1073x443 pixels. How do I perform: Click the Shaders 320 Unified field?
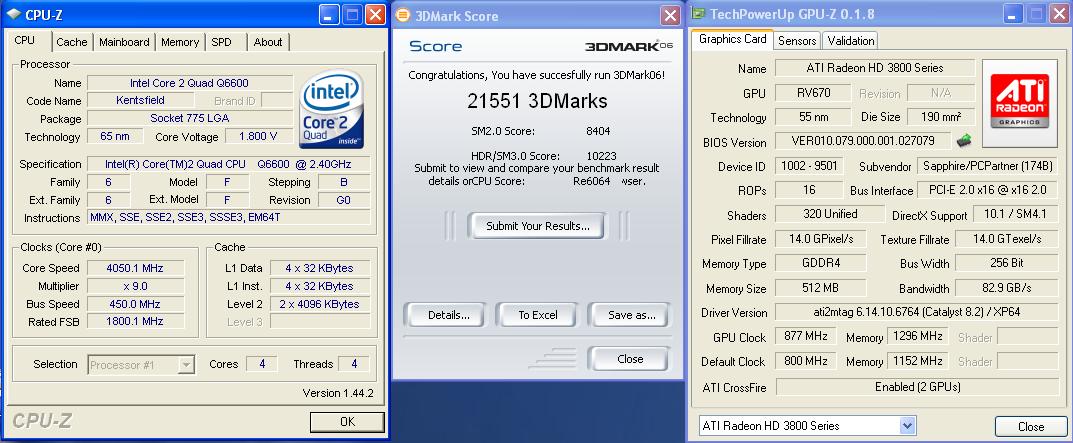click(829, 214)
